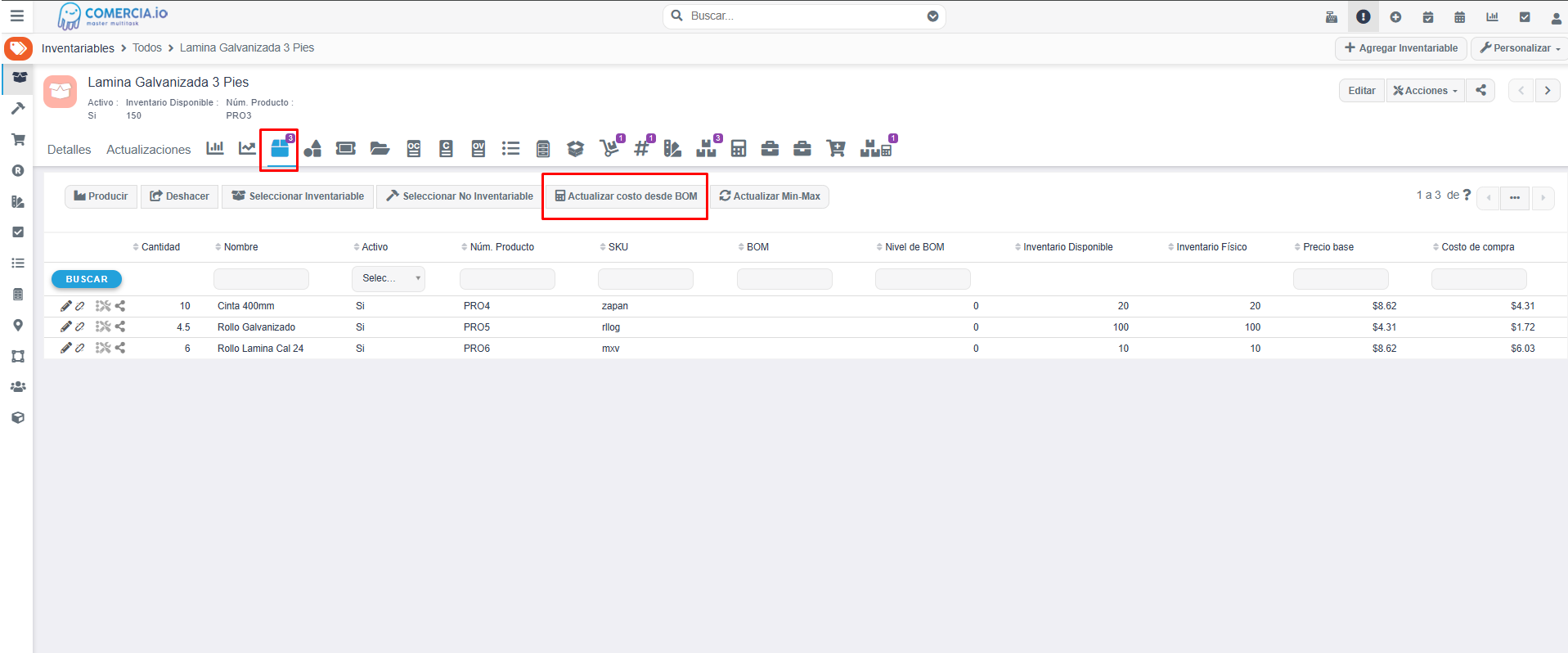Go to the next record arrow

tap(1548, 90)
